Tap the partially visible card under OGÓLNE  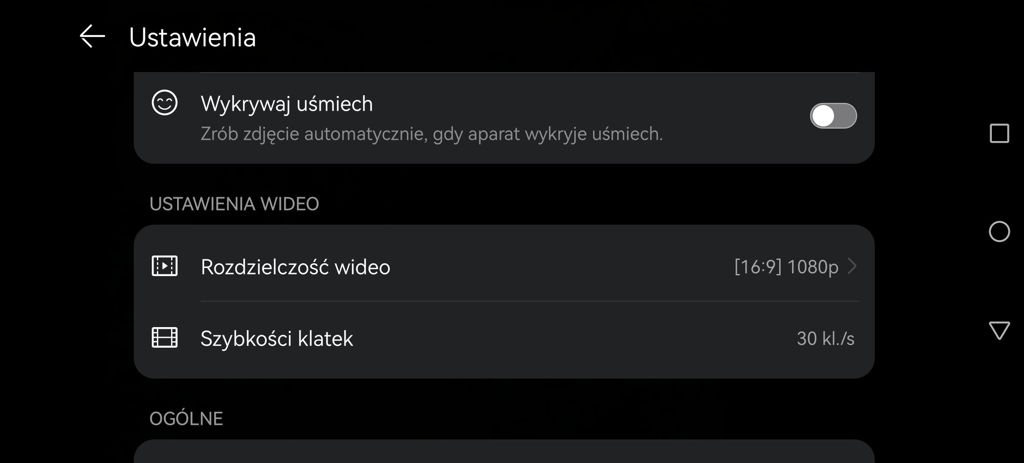click(x=504, y=451)
